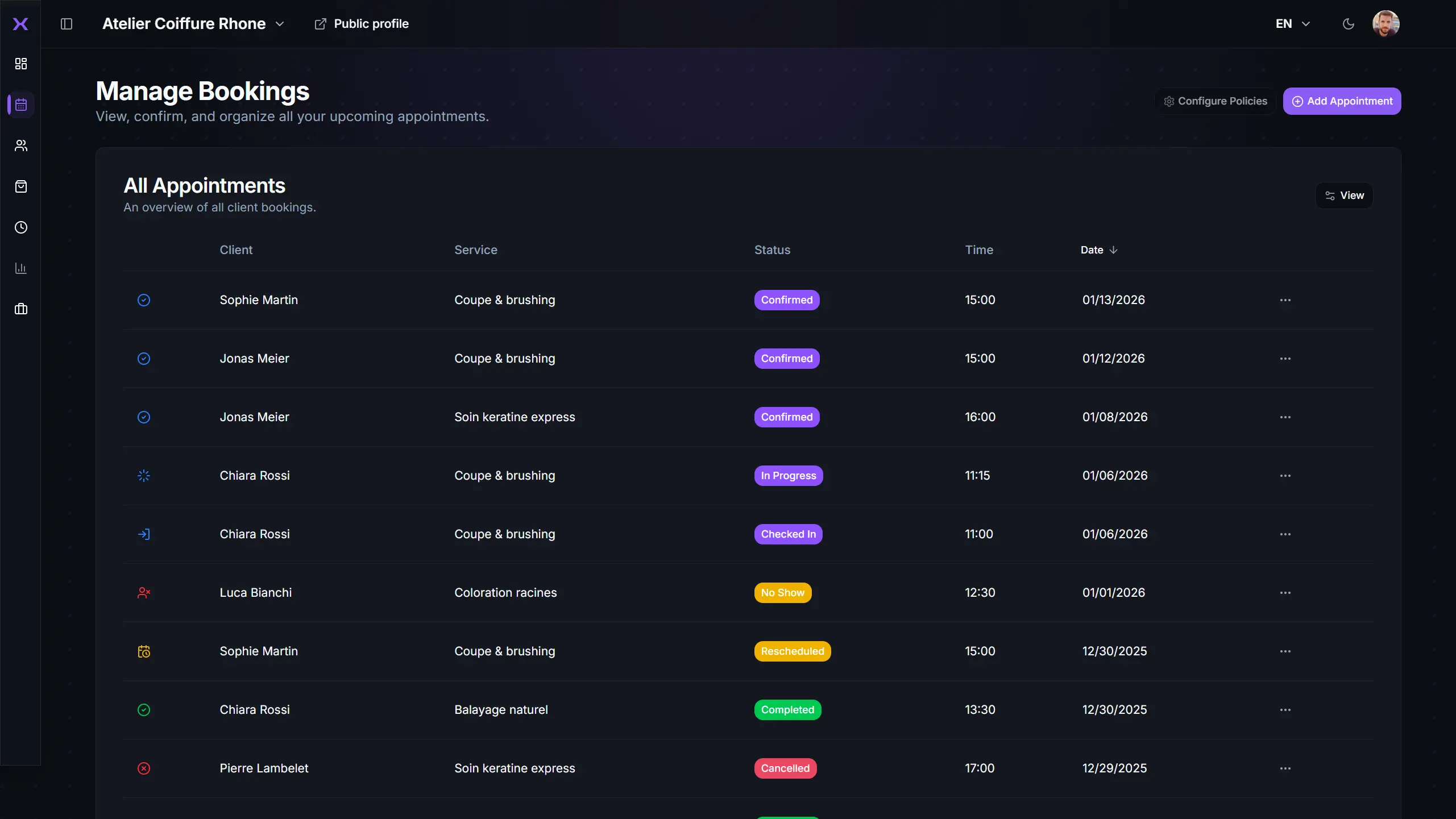Open row actions menu for Pierre Lambelet
1456x819 pixels.
(x=1285, y=768)
